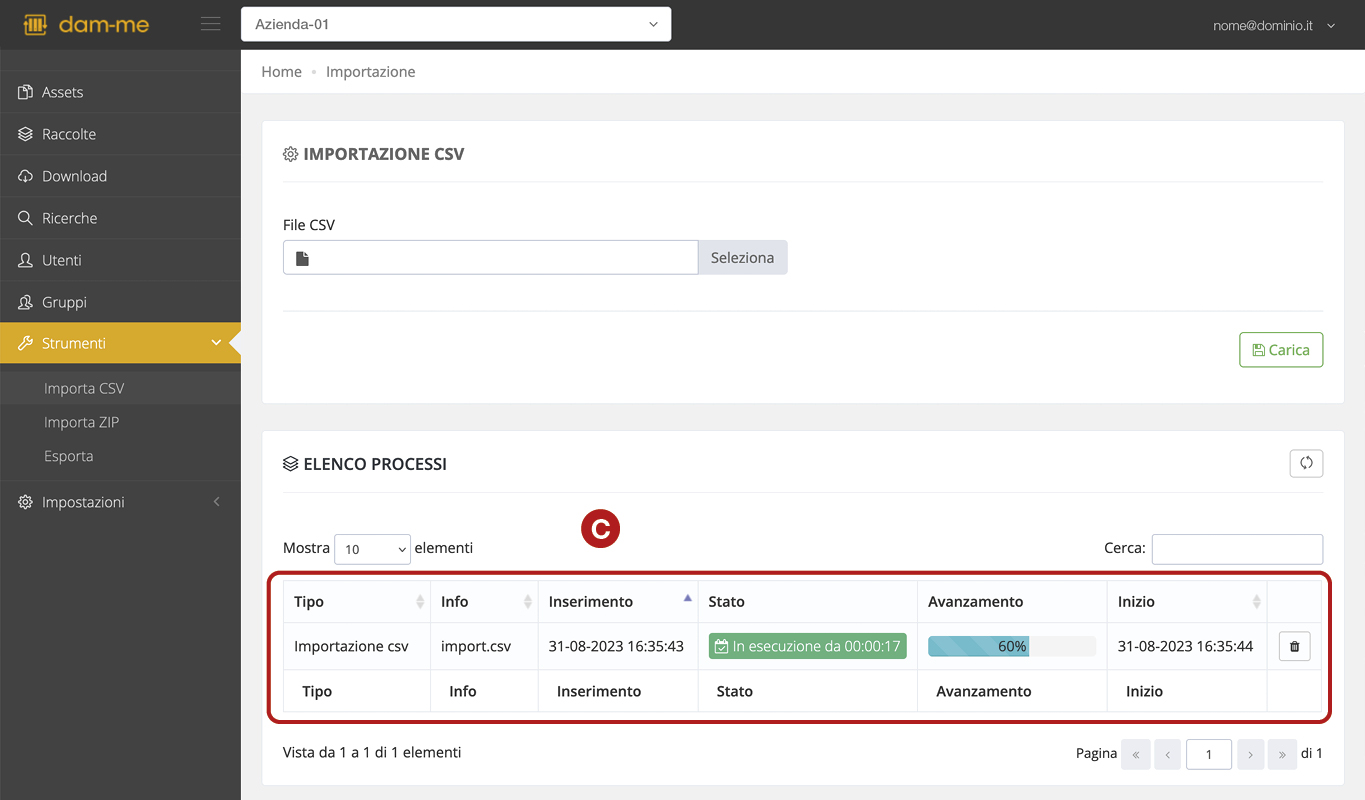This screenshot has width=1365, height=800.
Task: Click the Strumenti wrench icon
Action: (x=25, y=343)
